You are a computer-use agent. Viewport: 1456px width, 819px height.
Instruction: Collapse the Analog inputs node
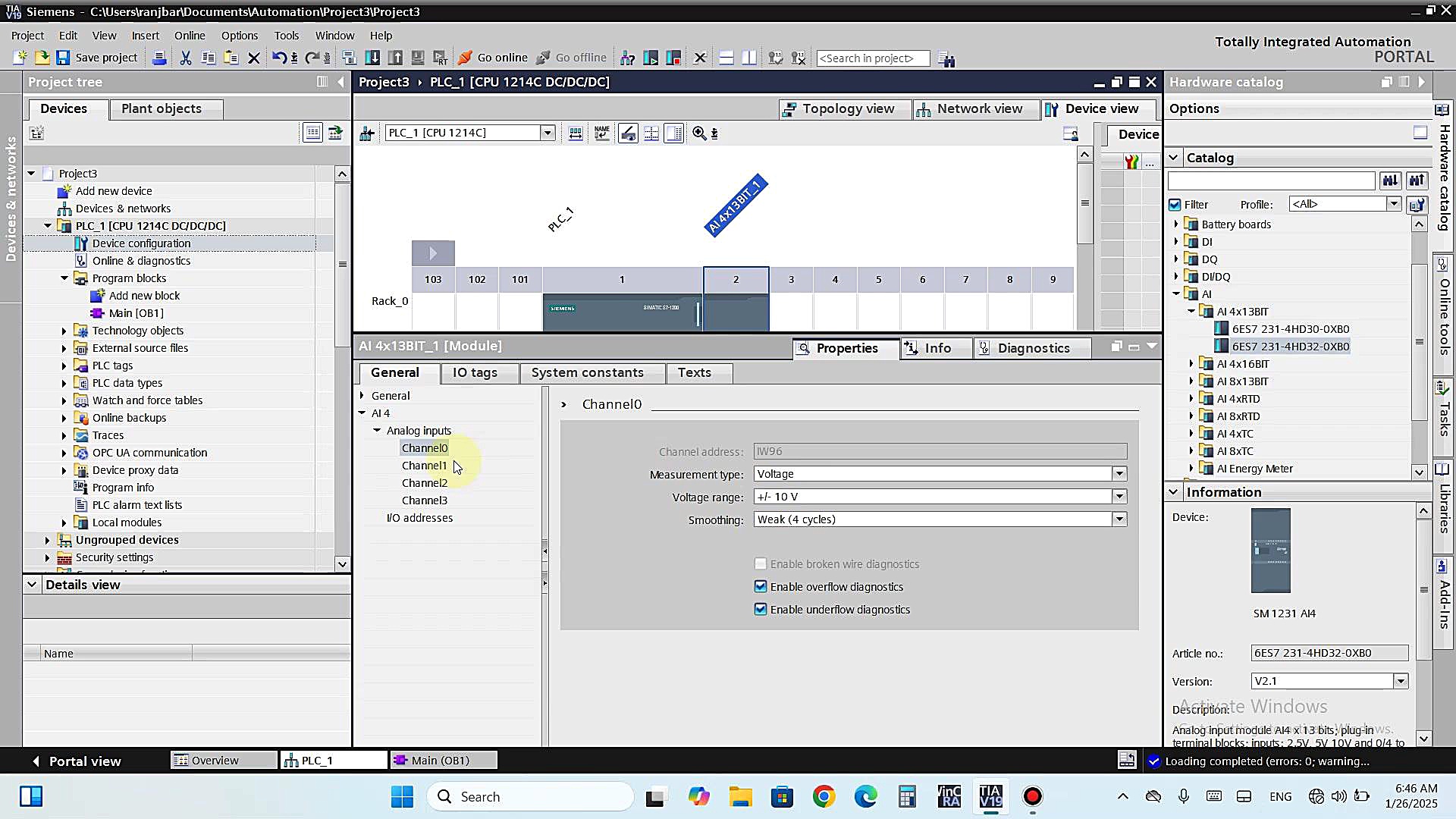point(377,431)
